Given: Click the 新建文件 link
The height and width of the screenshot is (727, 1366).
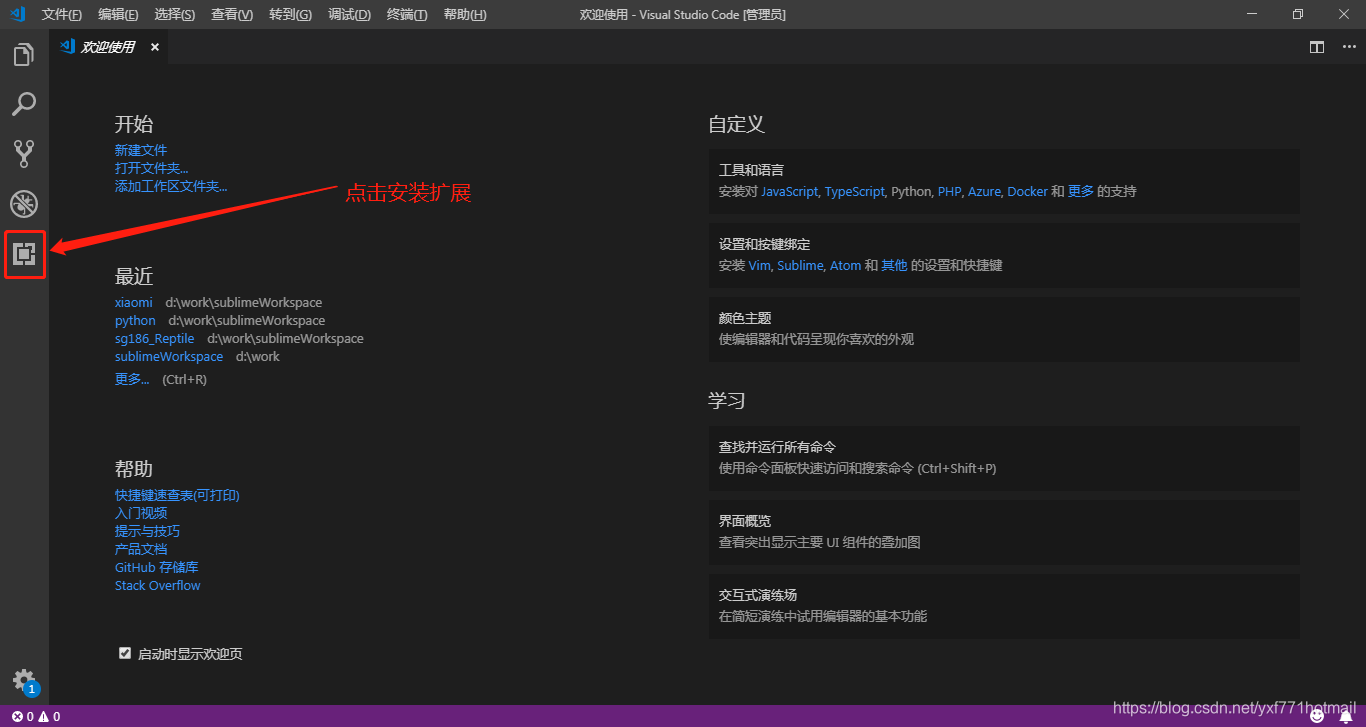Looking at the screenshot, I should pyautogui.click(x=141, y=150).
